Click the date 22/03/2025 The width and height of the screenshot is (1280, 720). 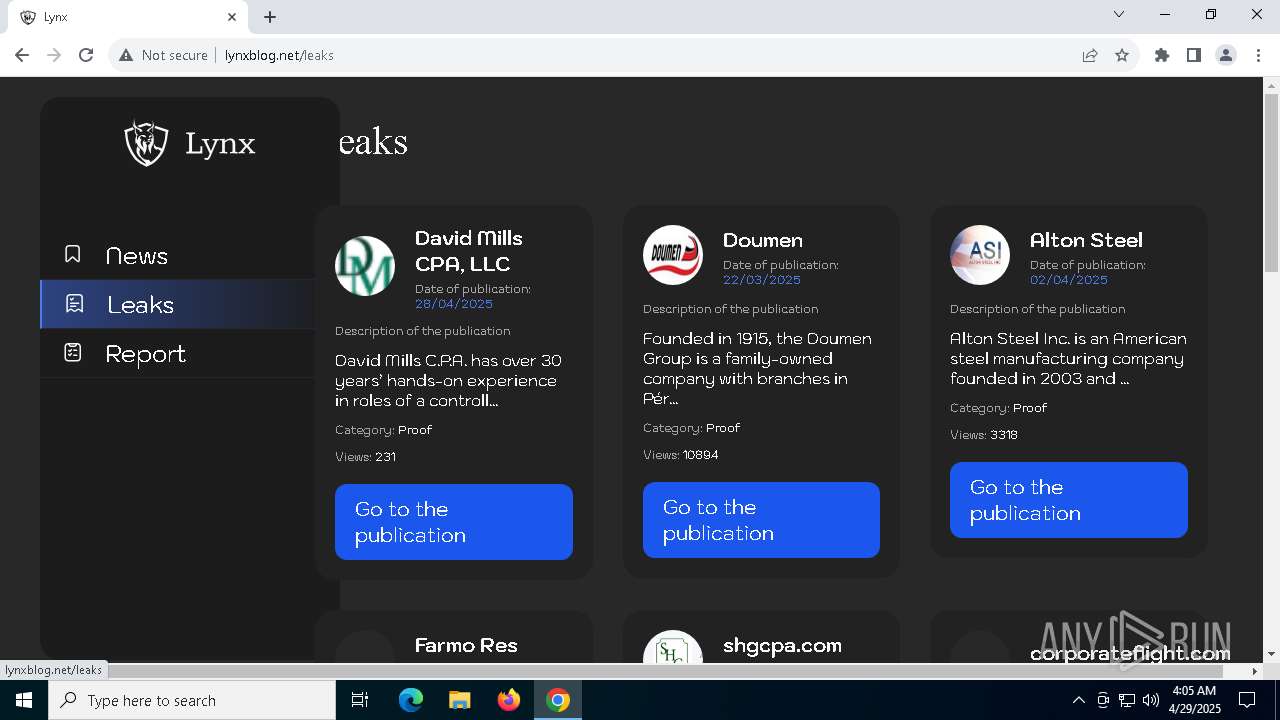[x=762, y=279]
